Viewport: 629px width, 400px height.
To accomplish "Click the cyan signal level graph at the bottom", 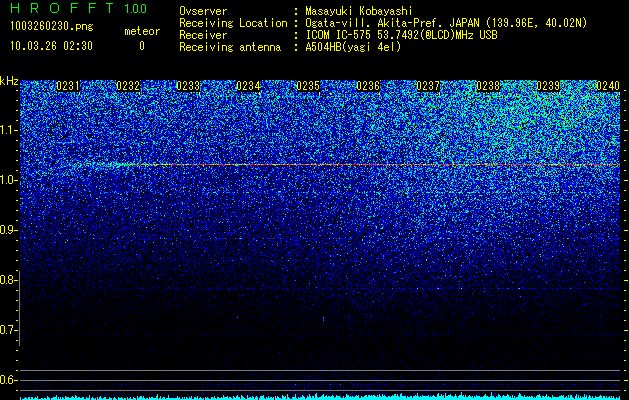I will pyautogui.click(x=320, y=397).
